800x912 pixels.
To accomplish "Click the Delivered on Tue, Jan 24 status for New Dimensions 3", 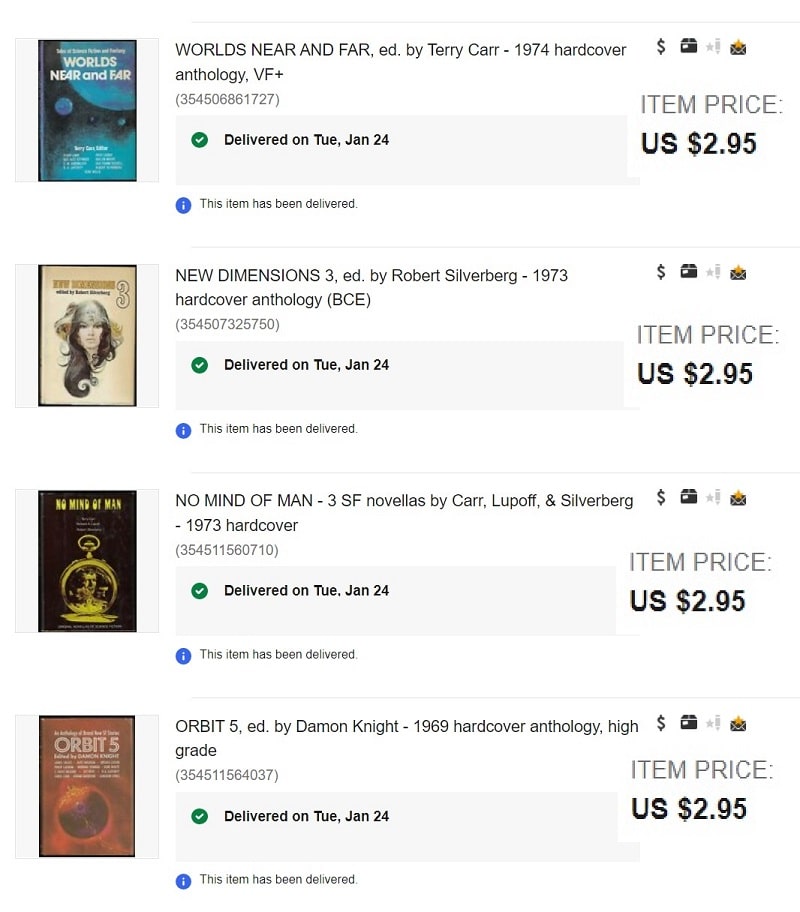I will [307, 365].
